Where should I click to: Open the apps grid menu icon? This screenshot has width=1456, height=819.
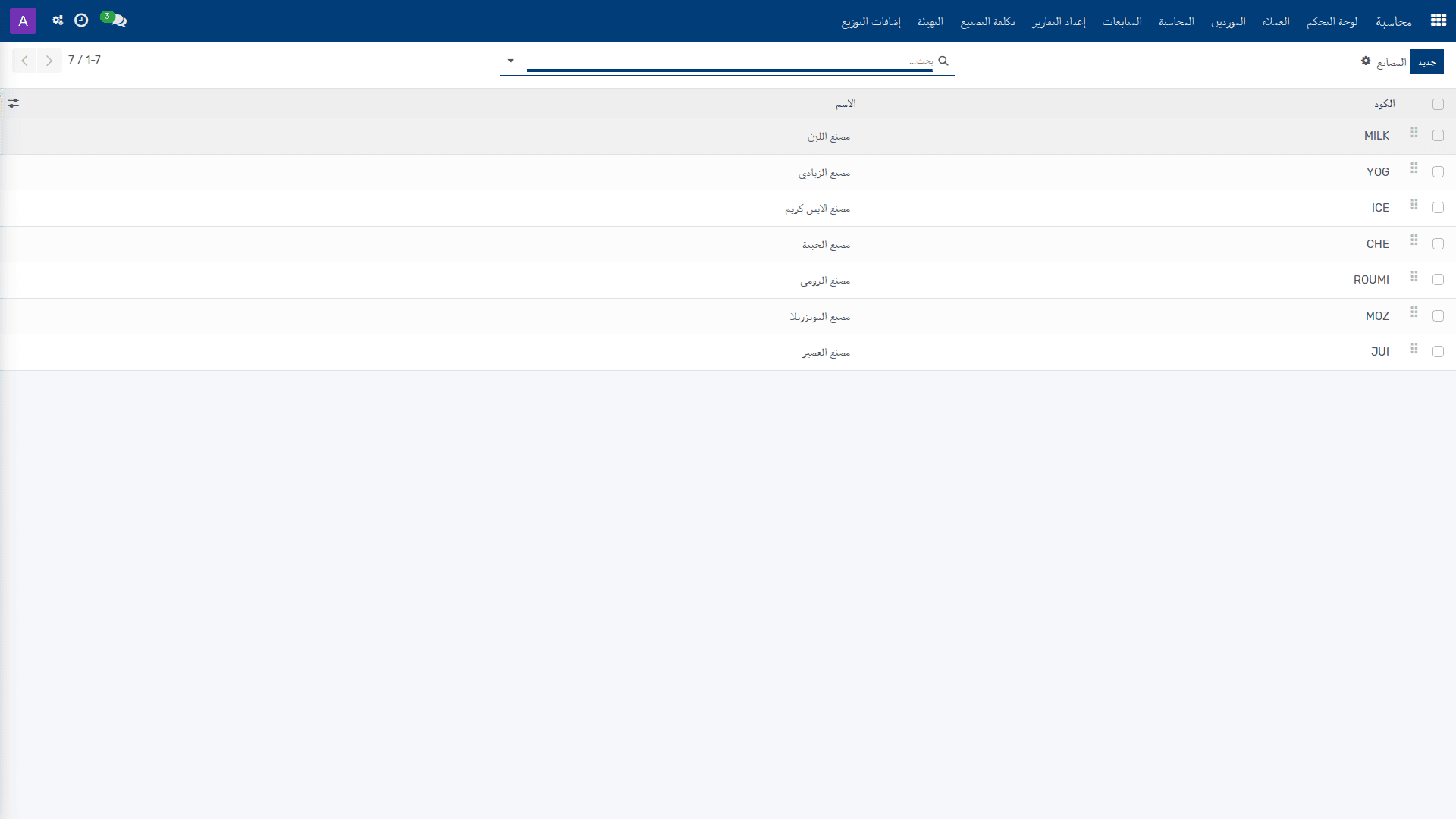point(1438,20)
